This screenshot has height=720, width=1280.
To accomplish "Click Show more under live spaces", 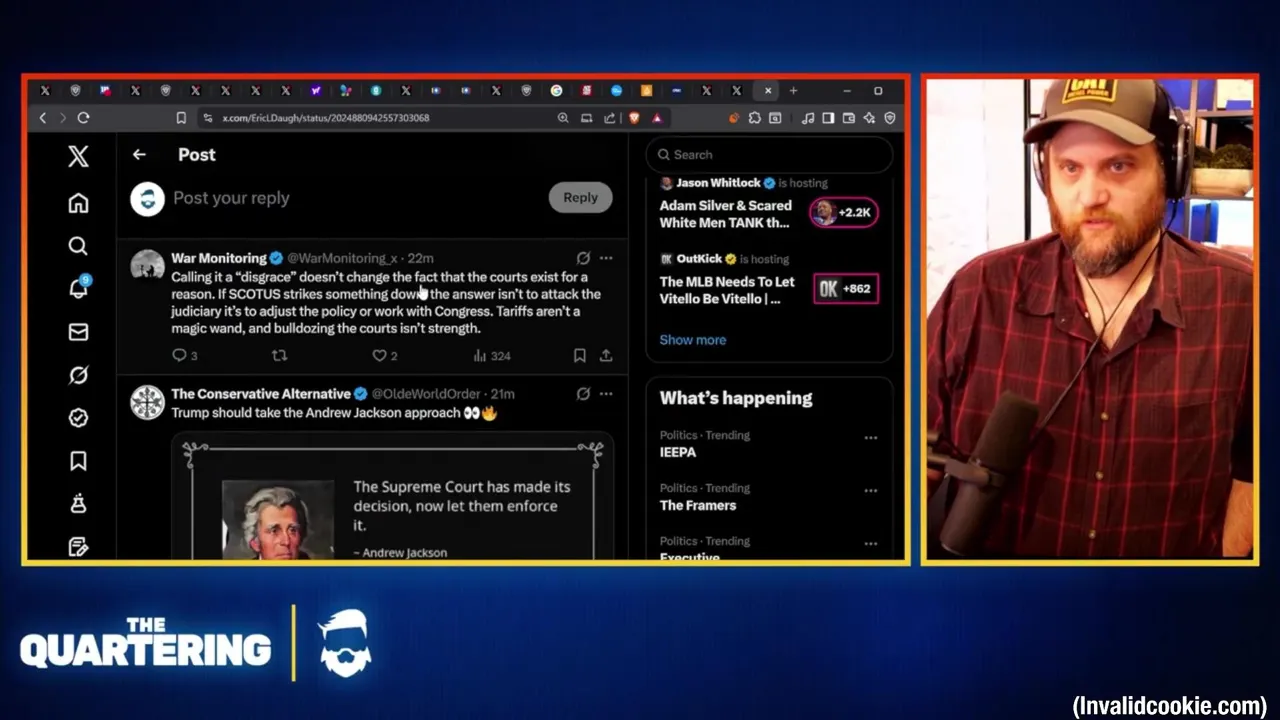I will point(693,340).
